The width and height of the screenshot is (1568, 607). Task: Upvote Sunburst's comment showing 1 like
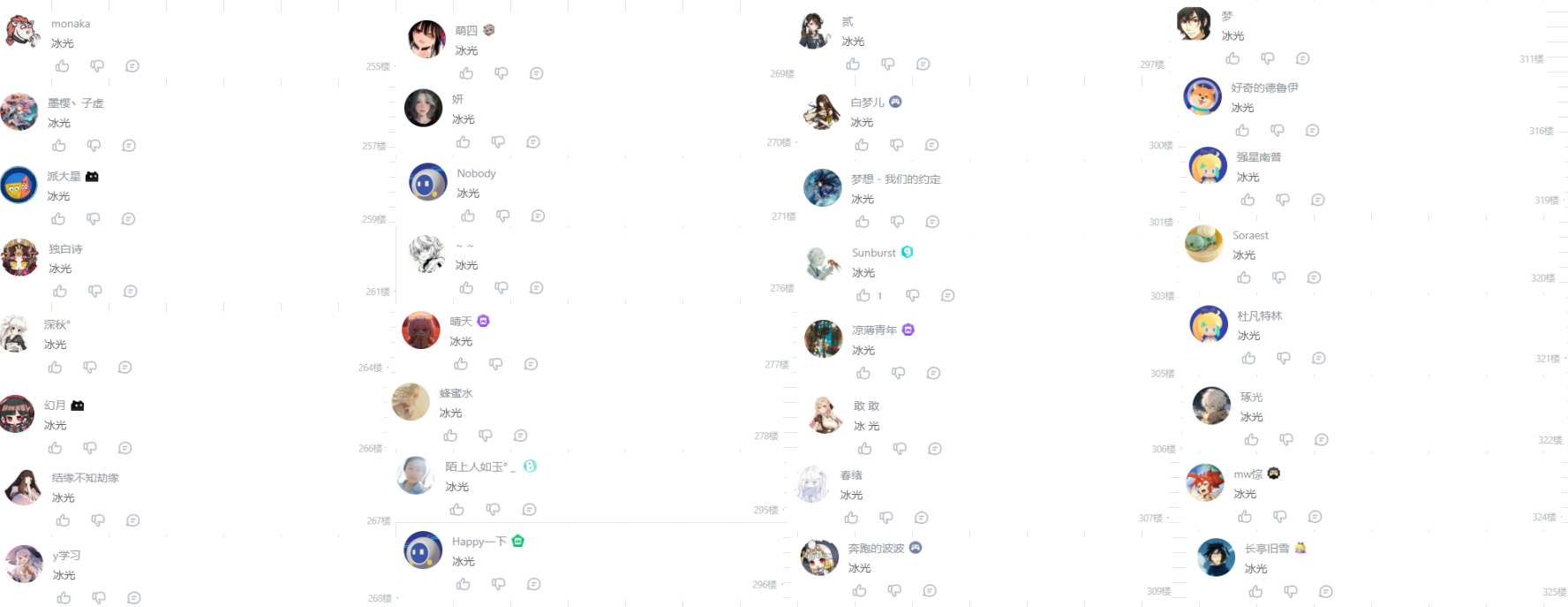tap(864, 295)
